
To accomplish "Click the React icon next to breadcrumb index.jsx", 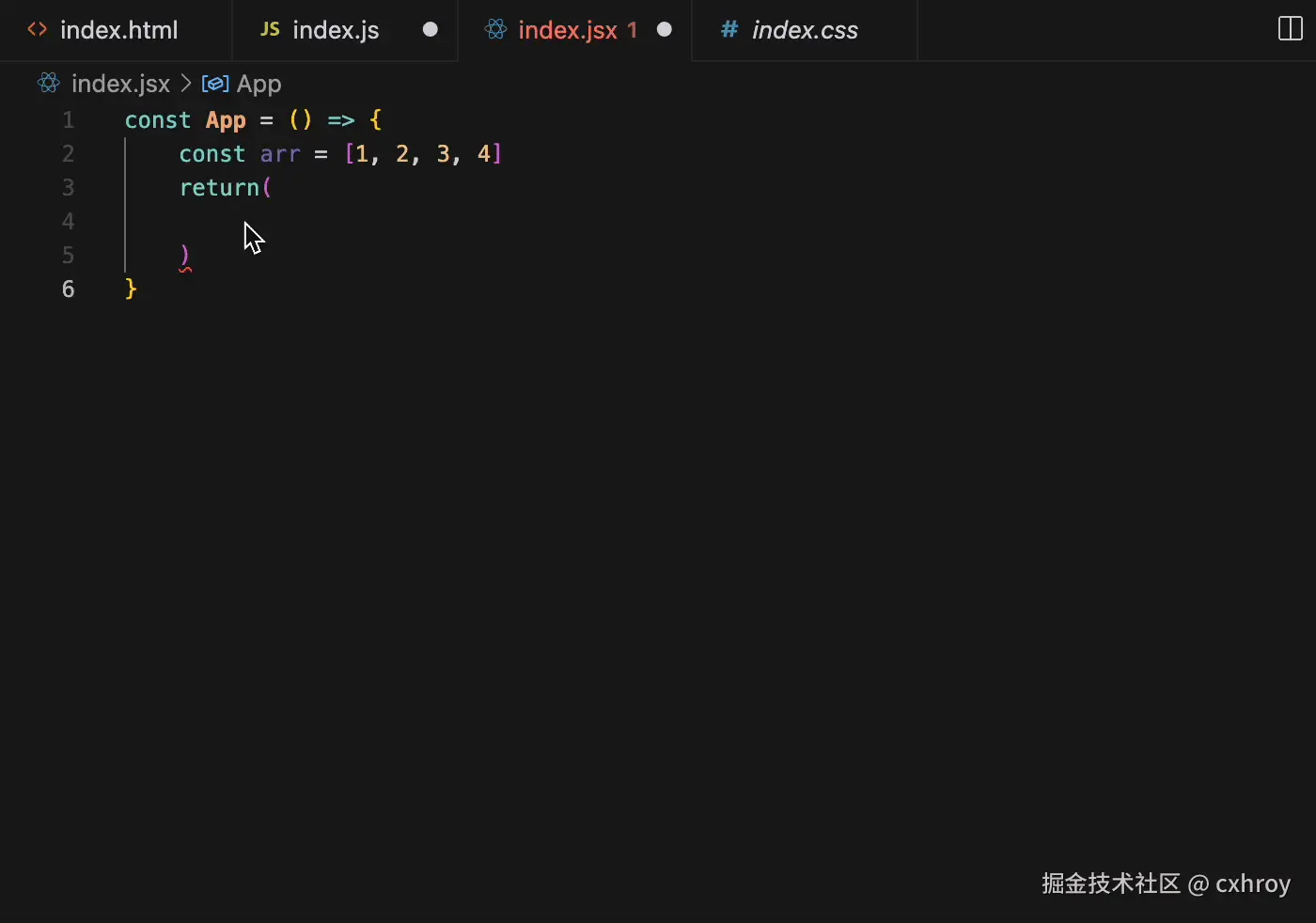I will pyautogui.click(x=47, y=83).
